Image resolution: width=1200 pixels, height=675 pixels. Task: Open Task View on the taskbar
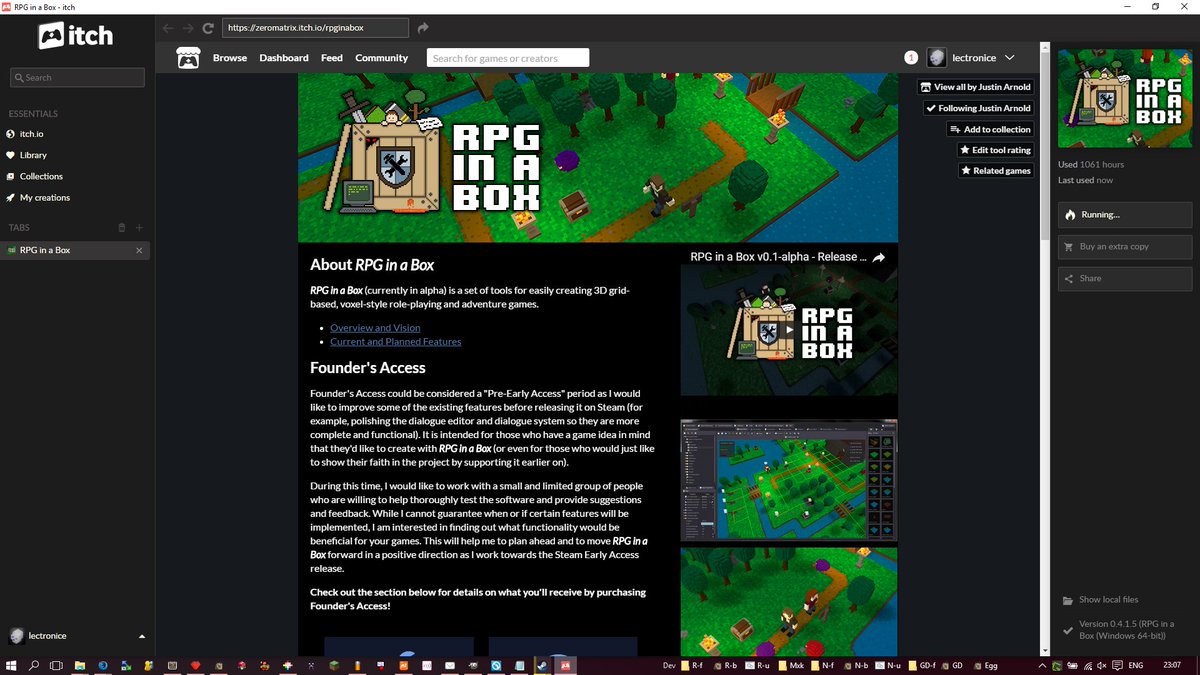coord(56,665)
